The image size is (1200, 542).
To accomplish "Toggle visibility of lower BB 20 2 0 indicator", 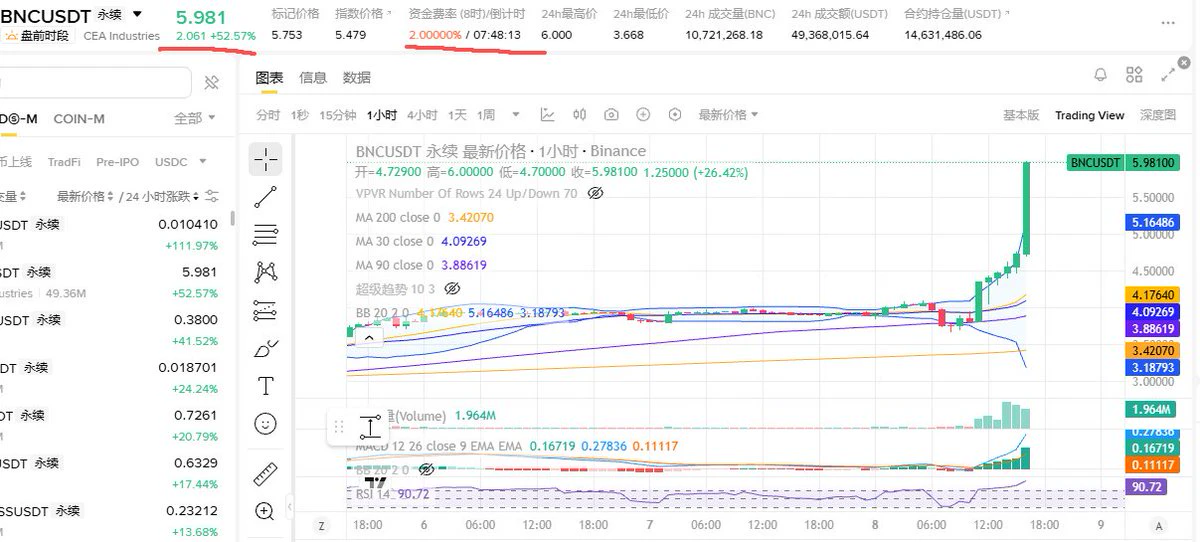I will pyautogui.click(x=427, y=468).
